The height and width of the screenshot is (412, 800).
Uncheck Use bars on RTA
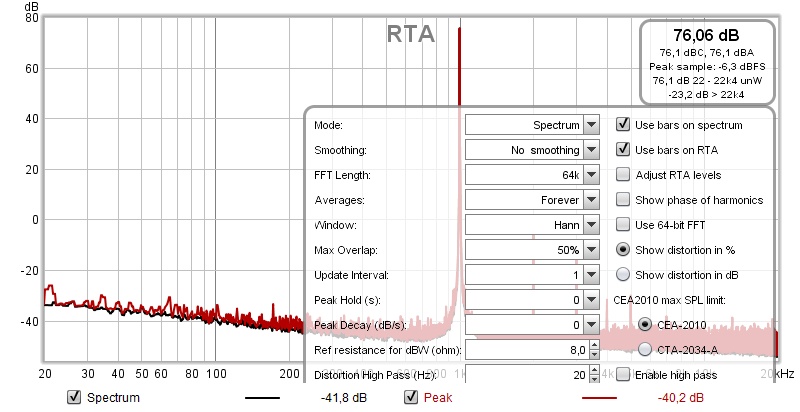click(x=623, y=150)
